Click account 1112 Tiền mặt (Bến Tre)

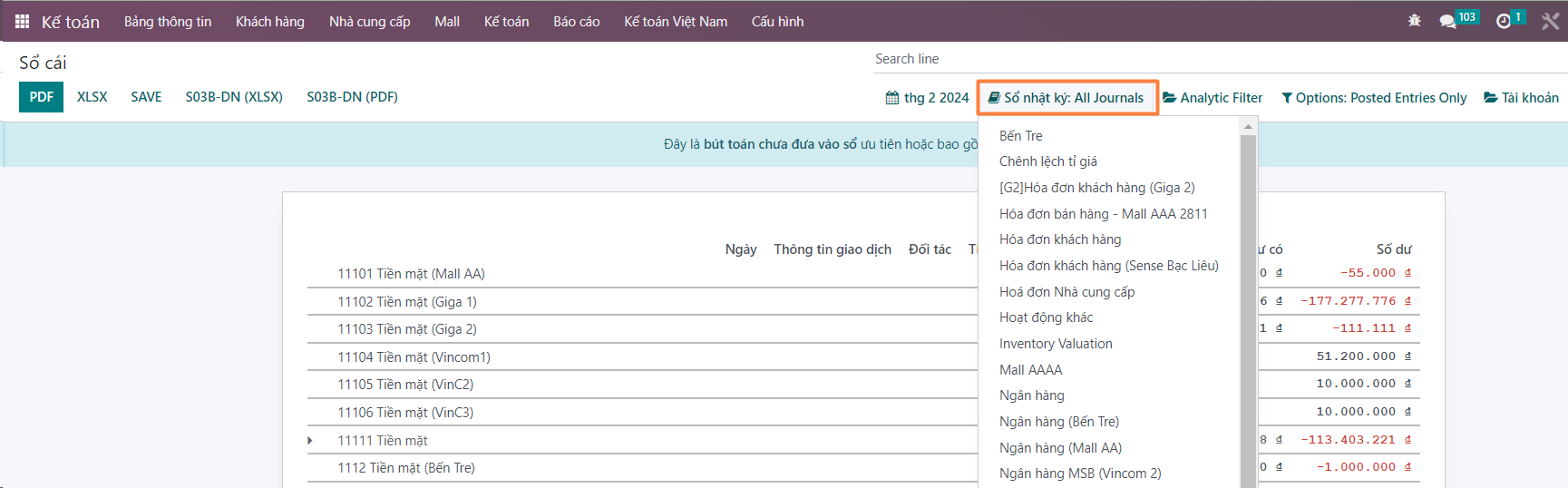406,468
